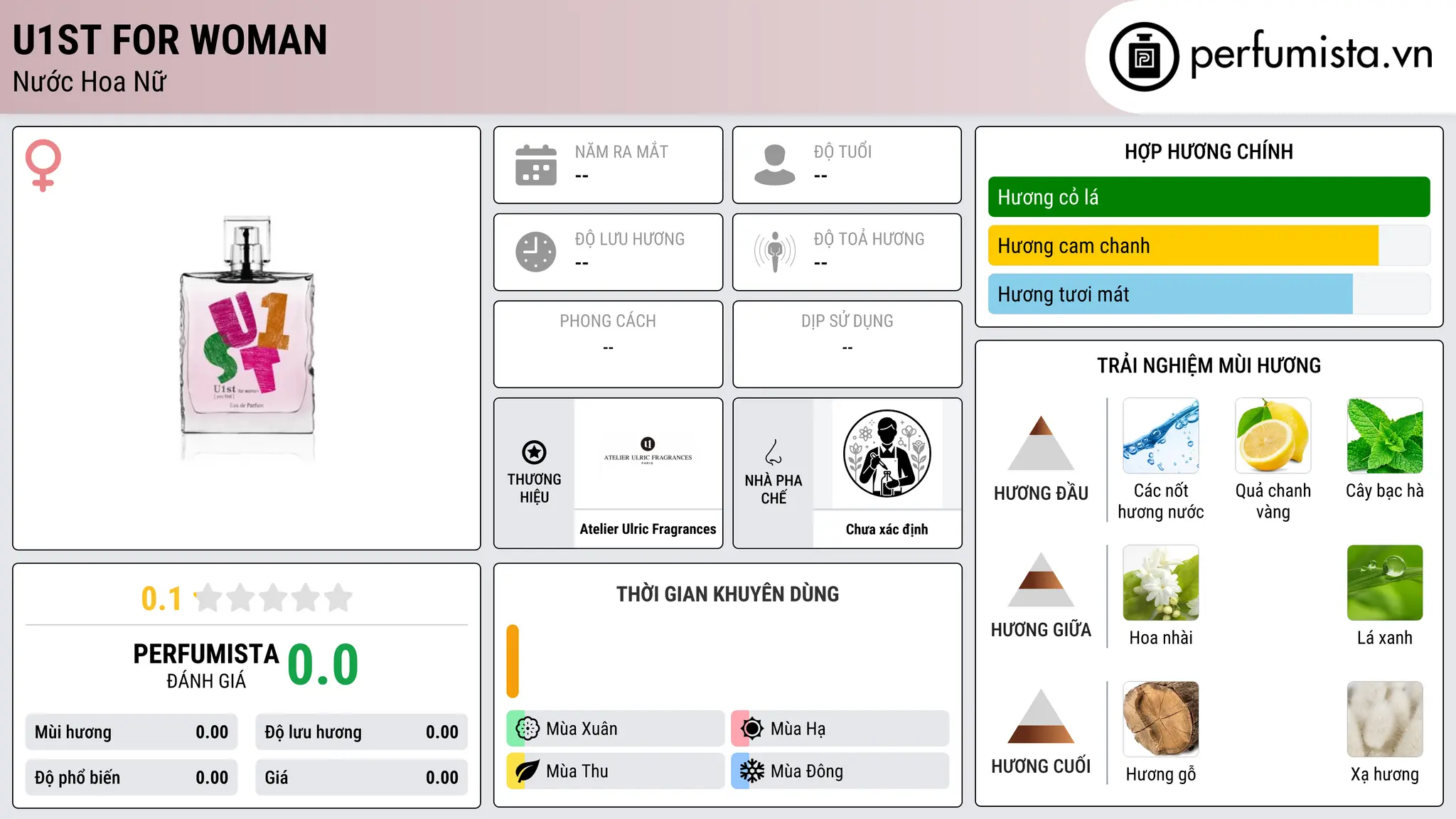Image resolution: width=1456 pixels, height=819 pixels.
Task: Click the Hương Giữa middle-note pyramid icon
Action: click(1041, 579)
